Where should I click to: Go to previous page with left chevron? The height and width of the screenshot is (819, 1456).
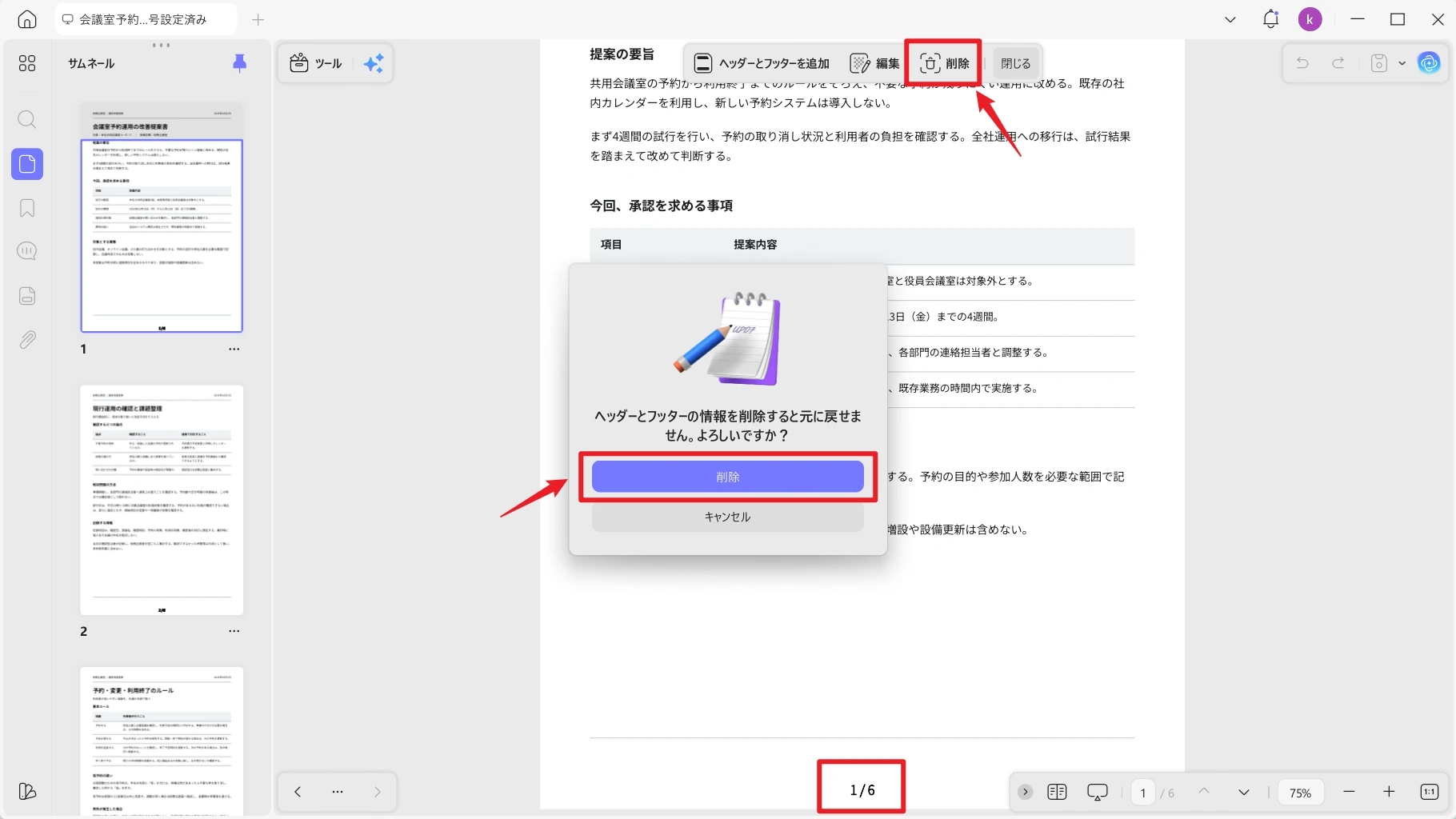[x=298, y=792]
